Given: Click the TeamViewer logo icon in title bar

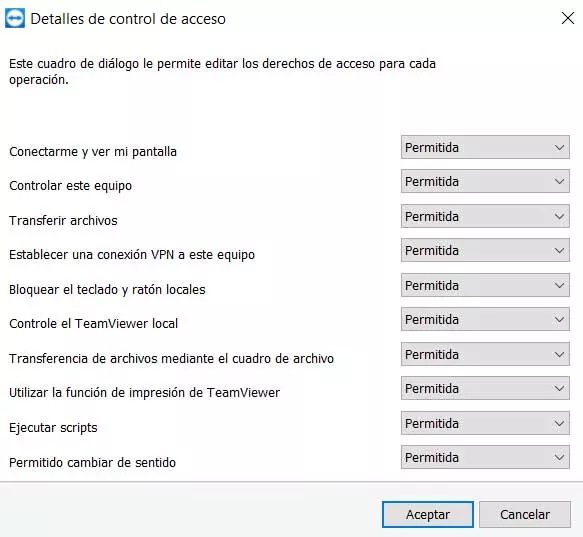Looking at the screenshot, I should click(15, 18).
